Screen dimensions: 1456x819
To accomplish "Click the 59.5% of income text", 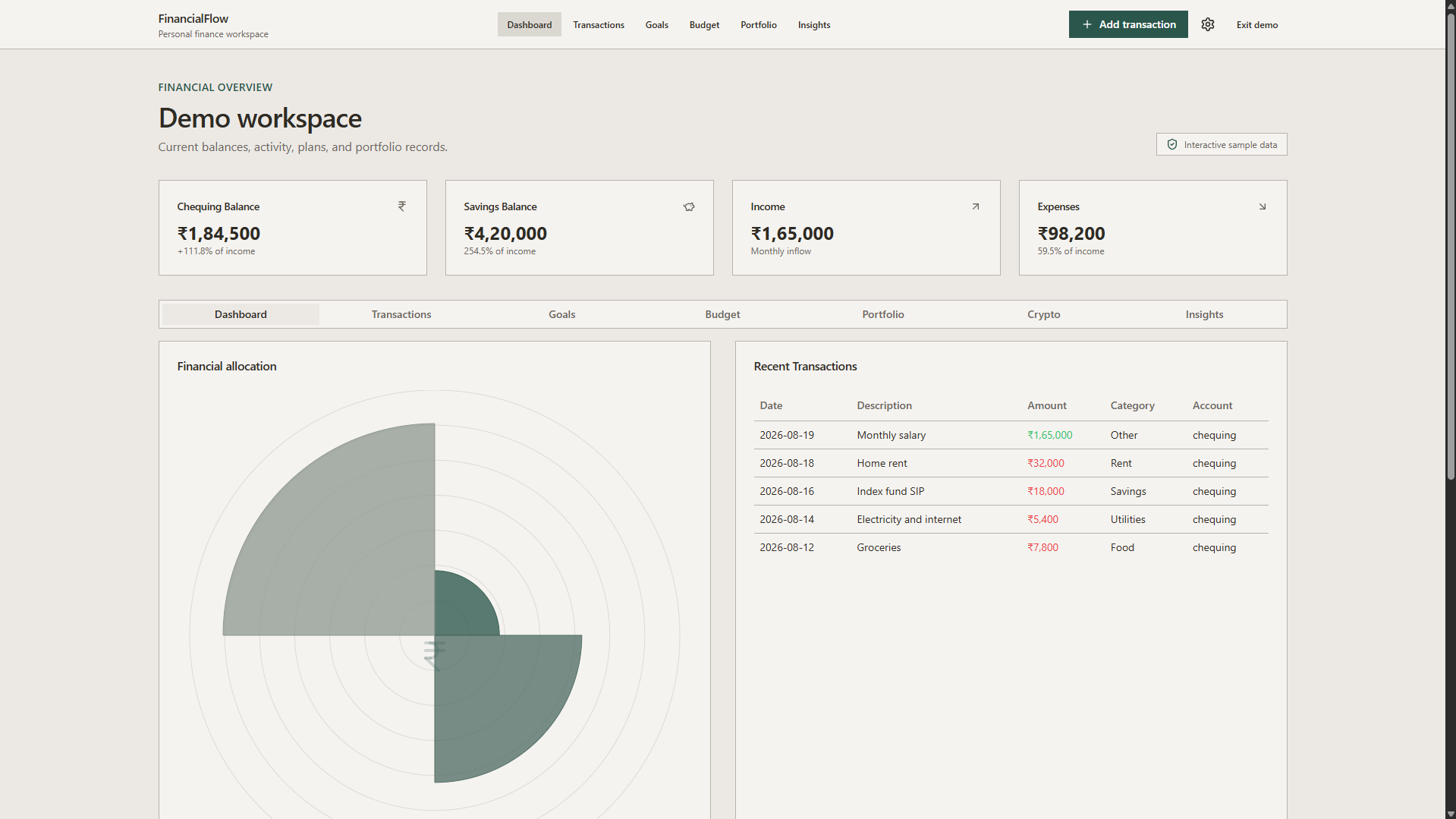I will [1071, 251].
